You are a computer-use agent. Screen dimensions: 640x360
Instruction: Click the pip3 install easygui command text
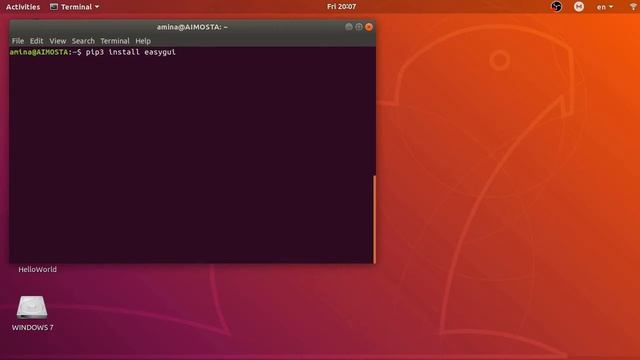click(131, 52)
